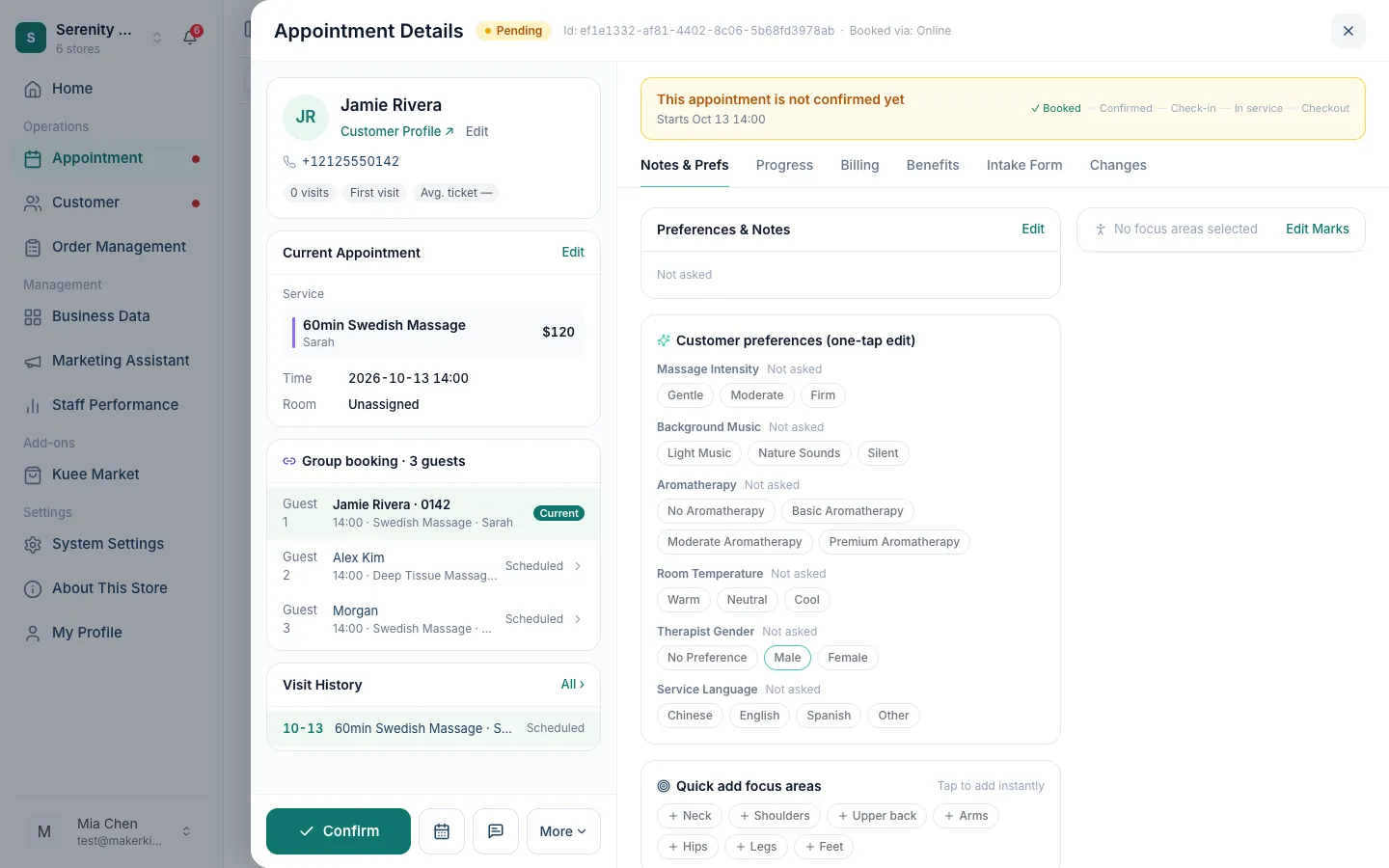Click the JR customer avatar
This screenshot has width=1389, height=868.
point(306,117)
